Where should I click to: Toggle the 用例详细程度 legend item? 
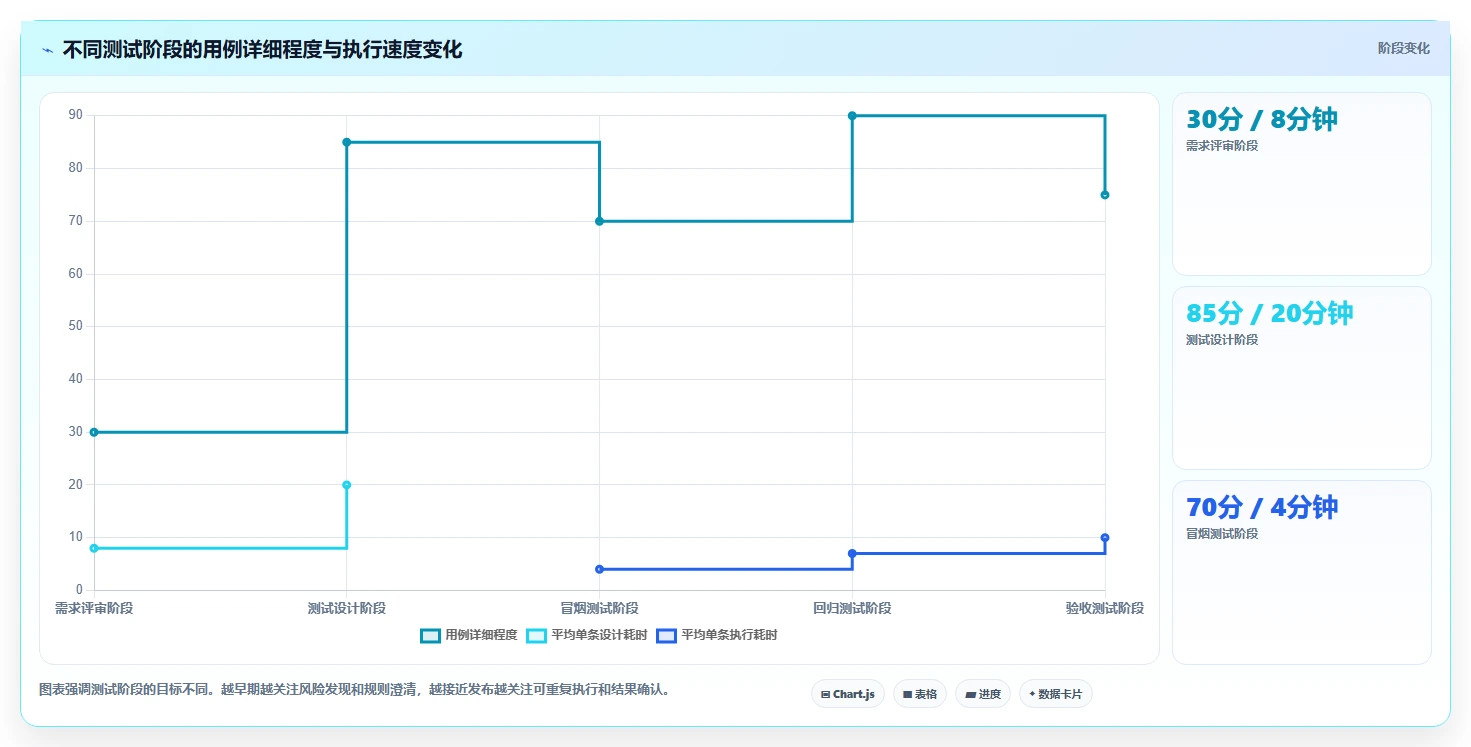pyautogui.click(x=469, y=635)
